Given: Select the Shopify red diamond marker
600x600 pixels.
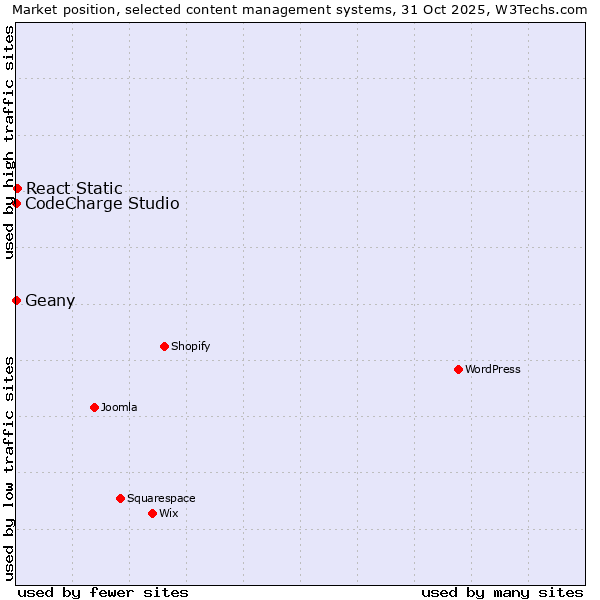Looking at the screenshot, I should pyautogui.click(x=164, y=346).
